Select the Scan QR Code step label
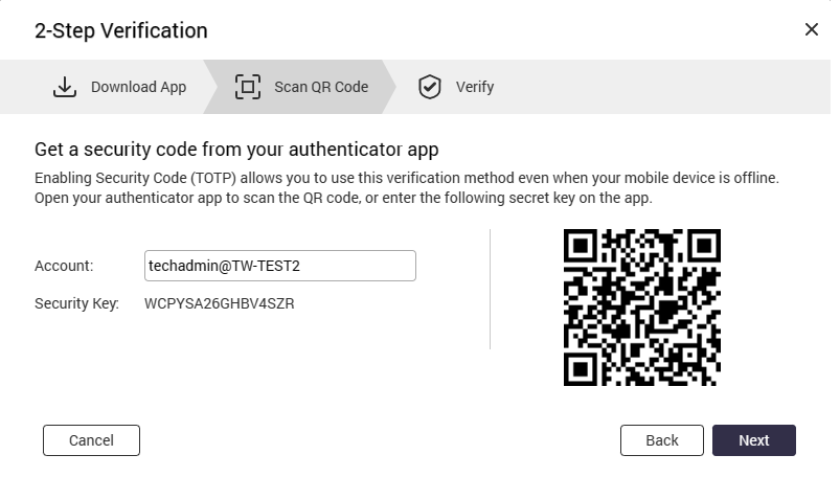This screenshot has height=483, width=831. pos(320,87)
